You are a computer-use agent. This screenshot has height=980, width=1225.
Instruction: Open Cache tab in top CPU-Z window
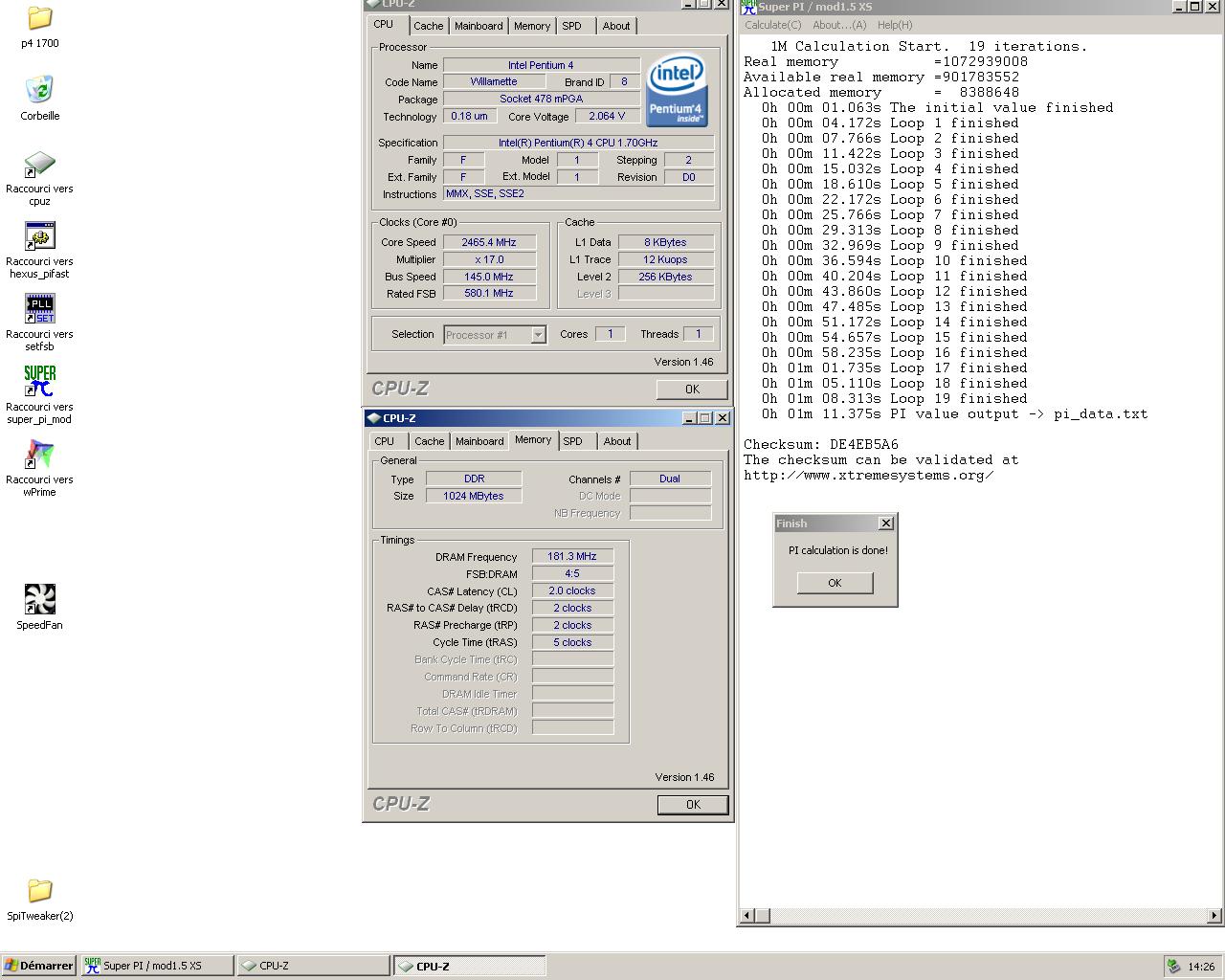click(429, 26)
